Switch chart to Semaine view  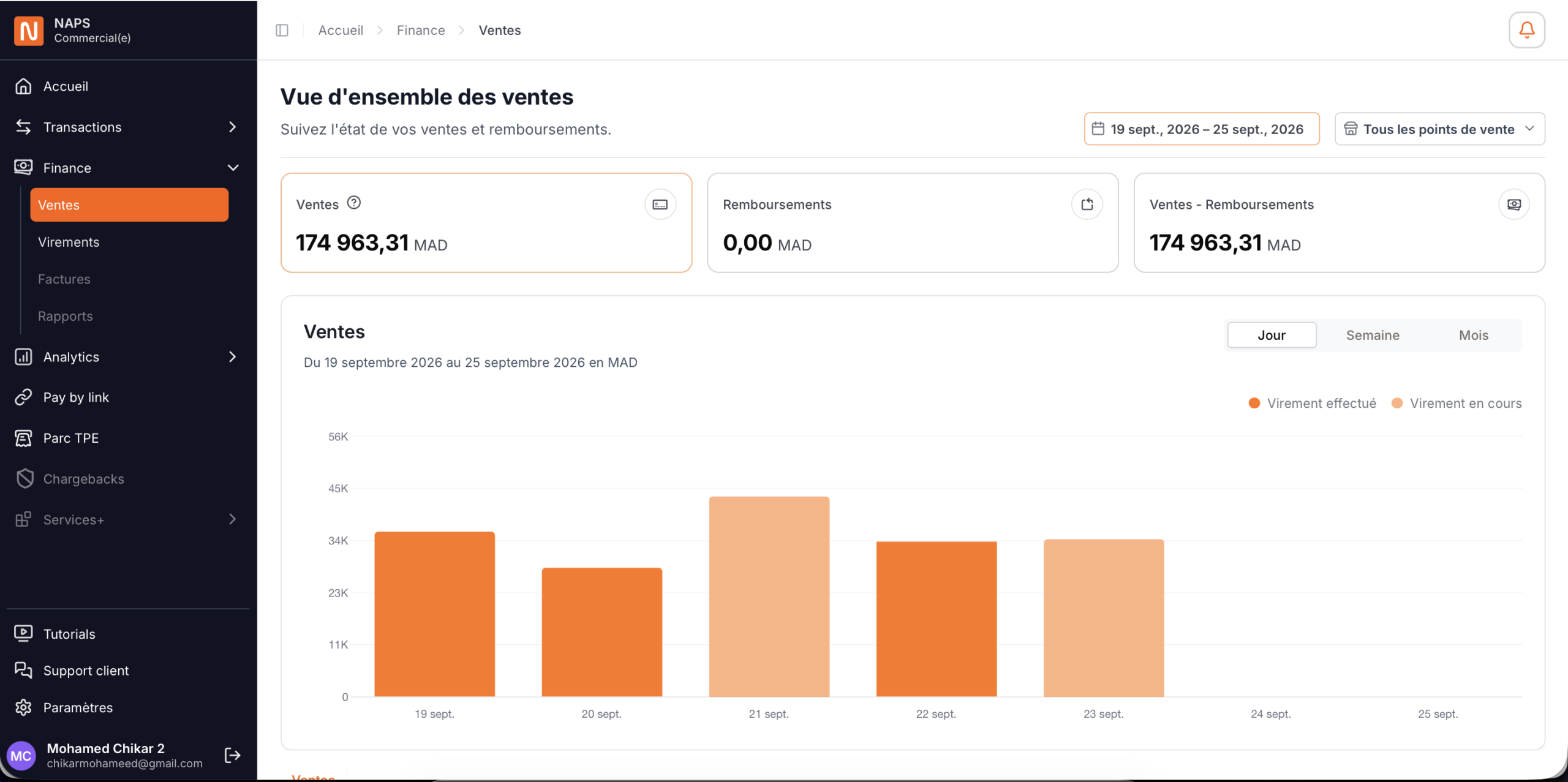click(1373, 335)
